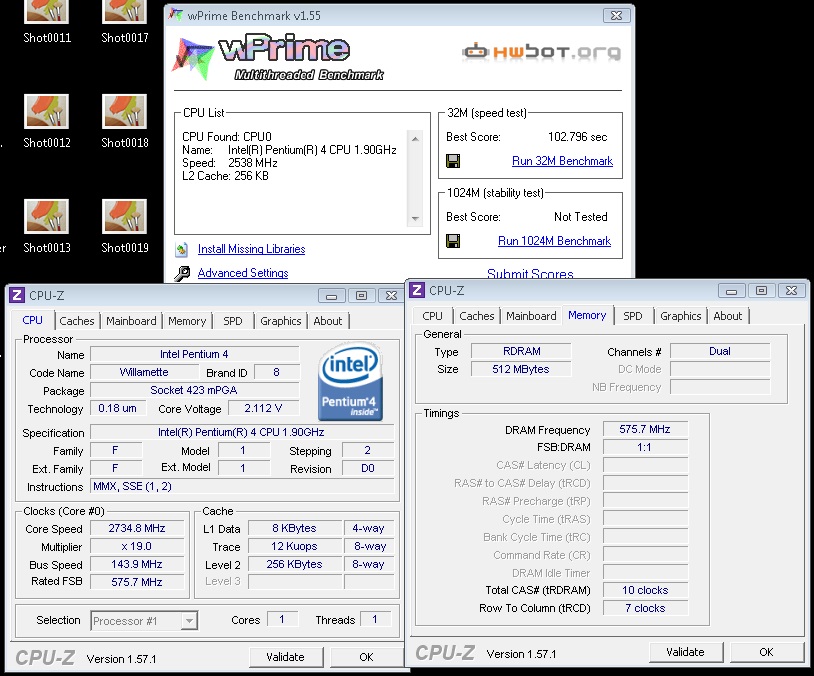Viewport: 814px width, 676px height.
Task: Click the Size 512 MBytes field
Action: point(521,369)
